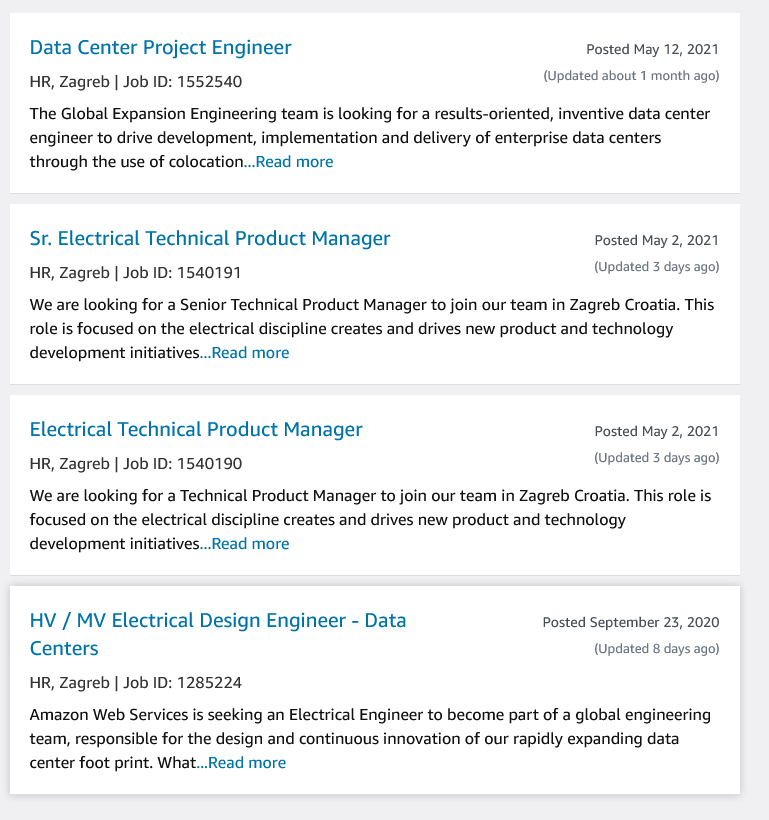The image size is (769, 820).
Task: Open HV / MV Electrical Design Engineer listing
Action: 218,634
